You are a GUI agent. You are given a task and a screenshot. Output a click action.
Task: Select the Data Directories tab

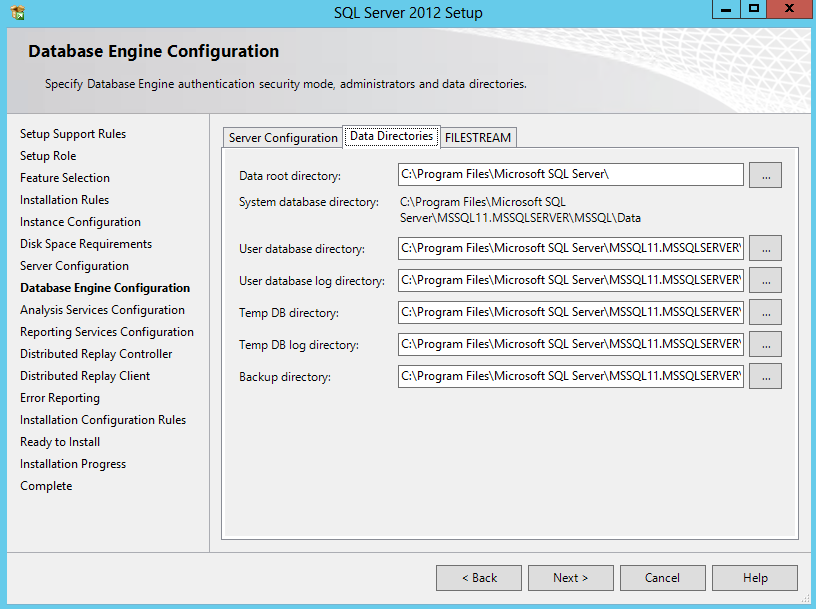[x=391, y=136]
